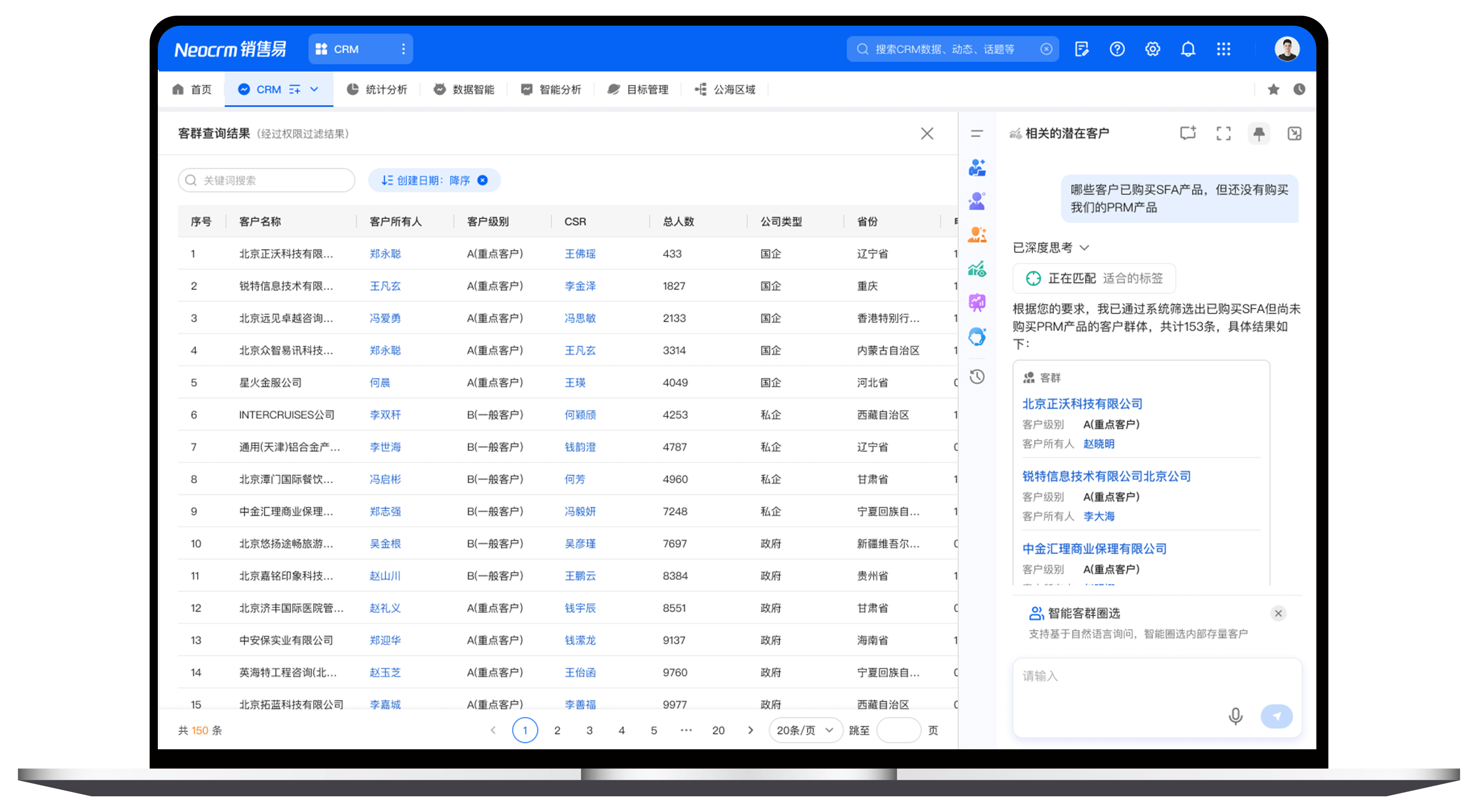Viewport: 1478px width, 812px height.
Task: Toggle pin on the assistant panel
Action: point(1259,134)
